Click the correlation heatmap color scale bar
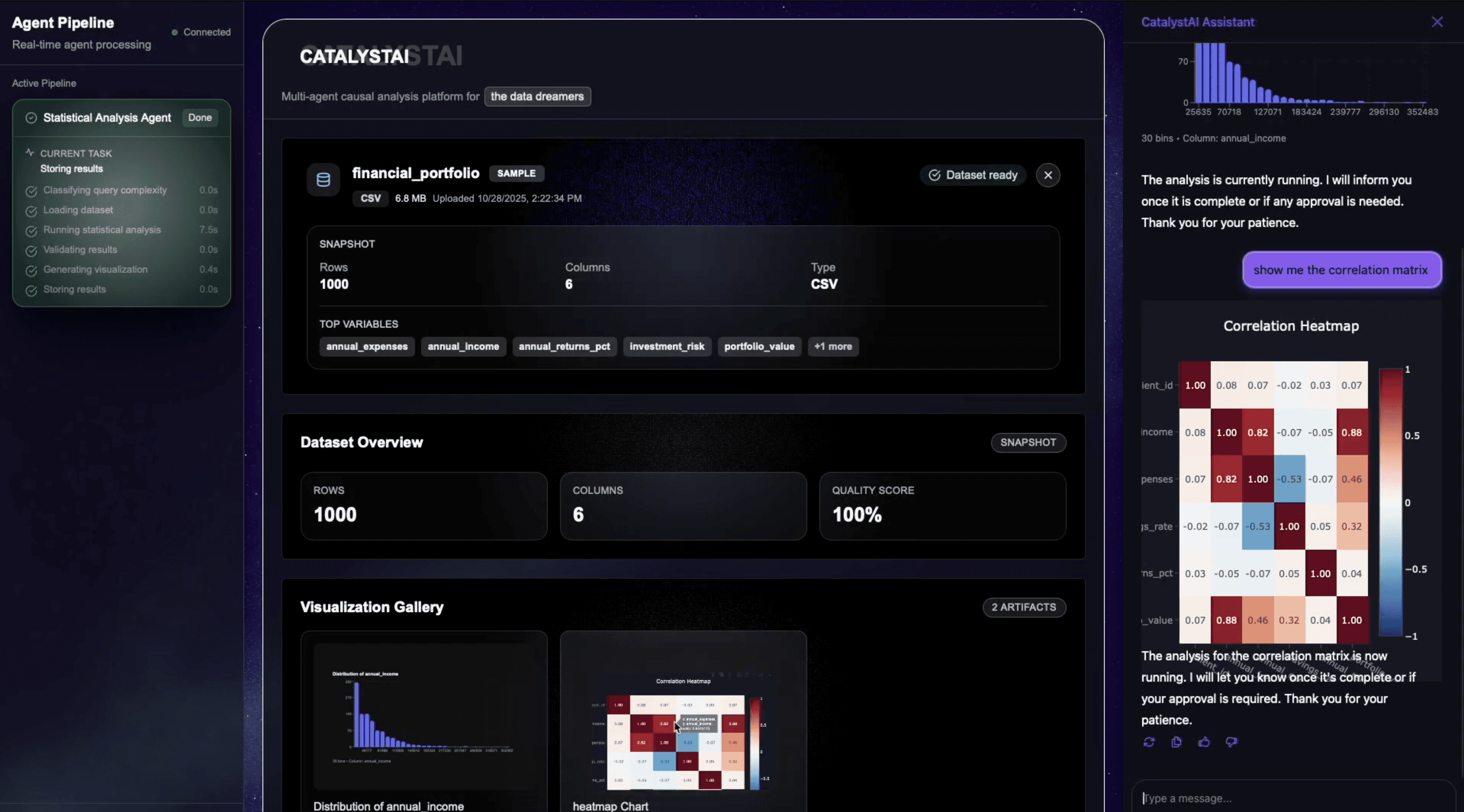The height and width of the screenshot is (812, 1464). pos(1390,502)
